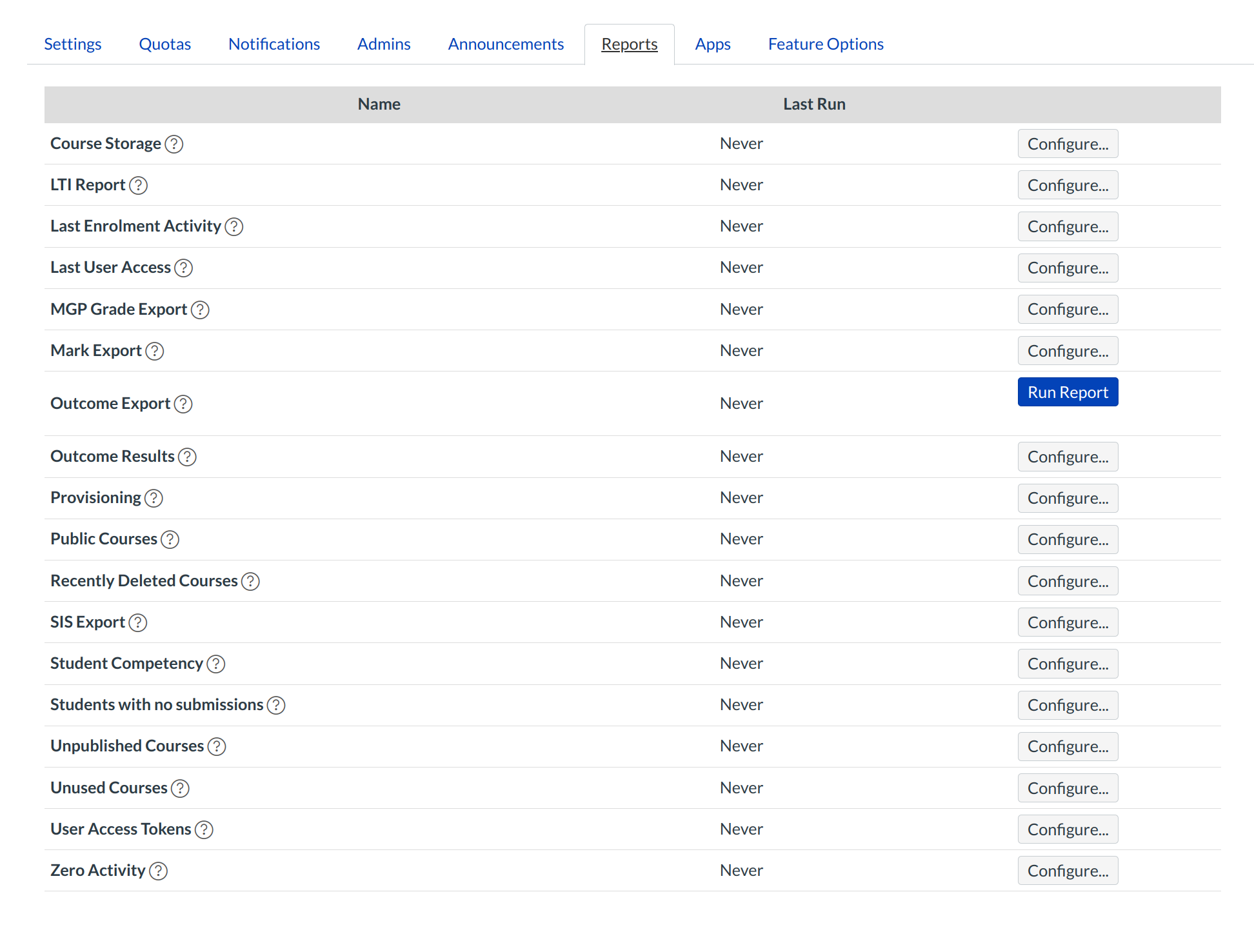The image size is (1254, 952).
Task: Click Configure for Student Competency report
Action: [x=1068, y=664]
